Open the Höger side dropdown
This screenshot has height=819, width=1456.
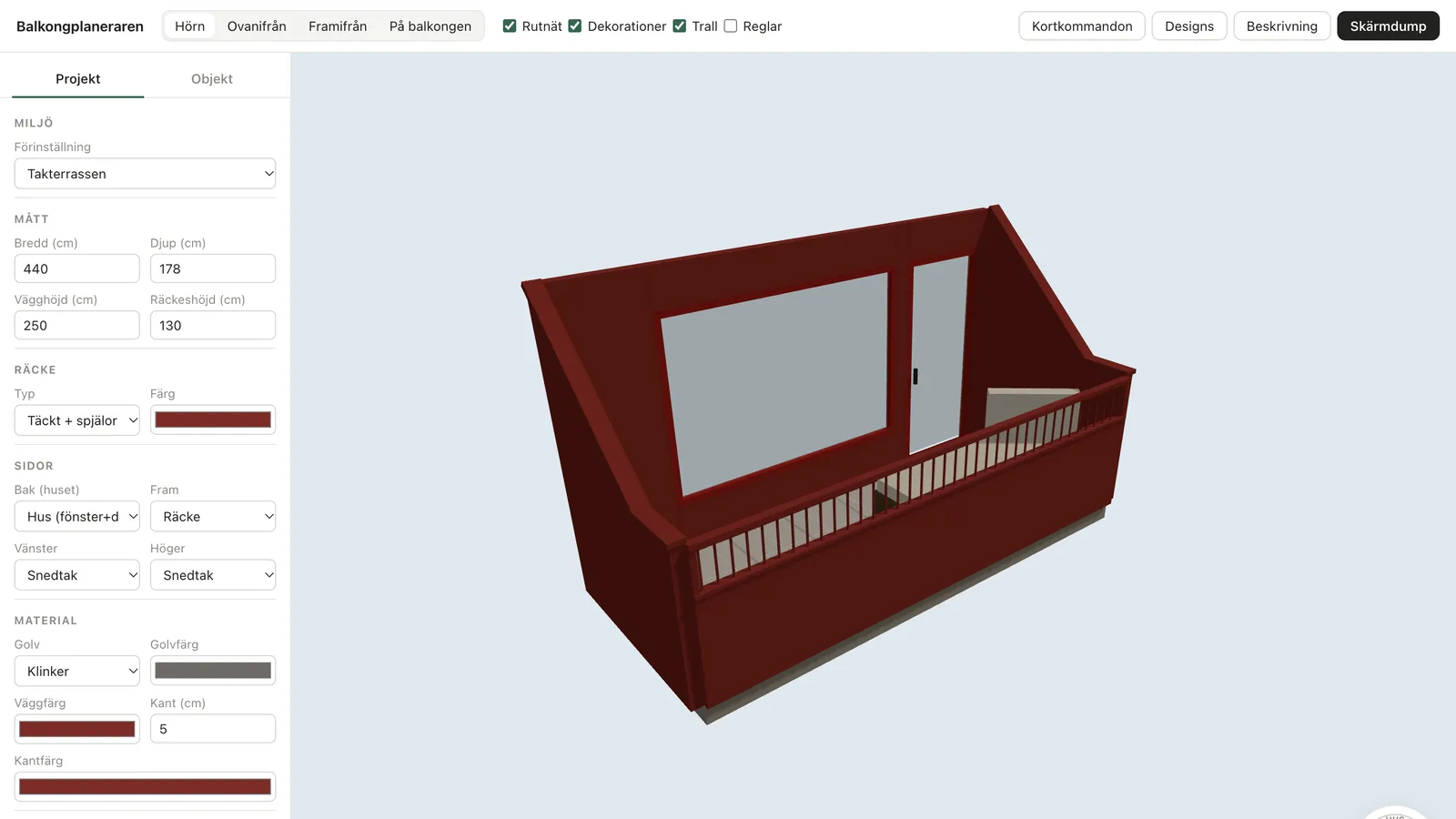tap(213, 575)
